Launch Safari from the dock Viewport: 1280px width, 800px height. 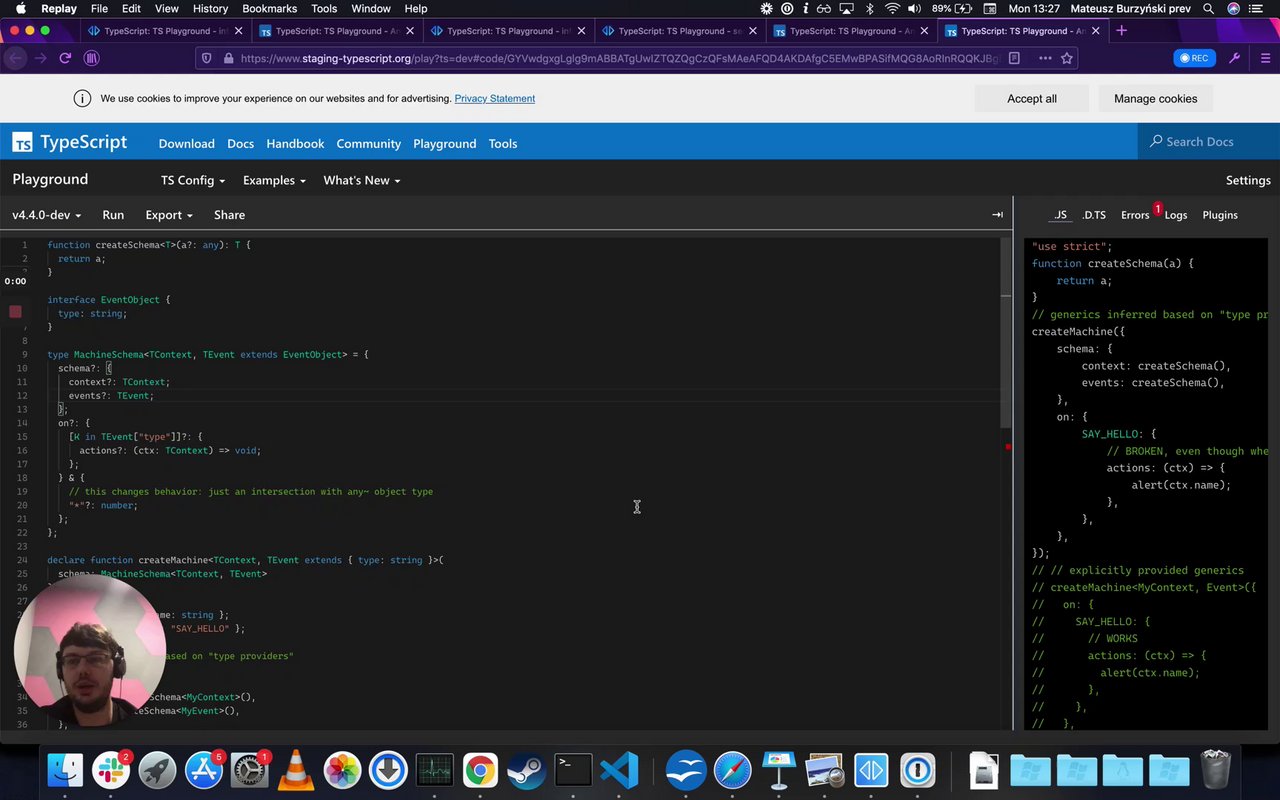point(732,770)
